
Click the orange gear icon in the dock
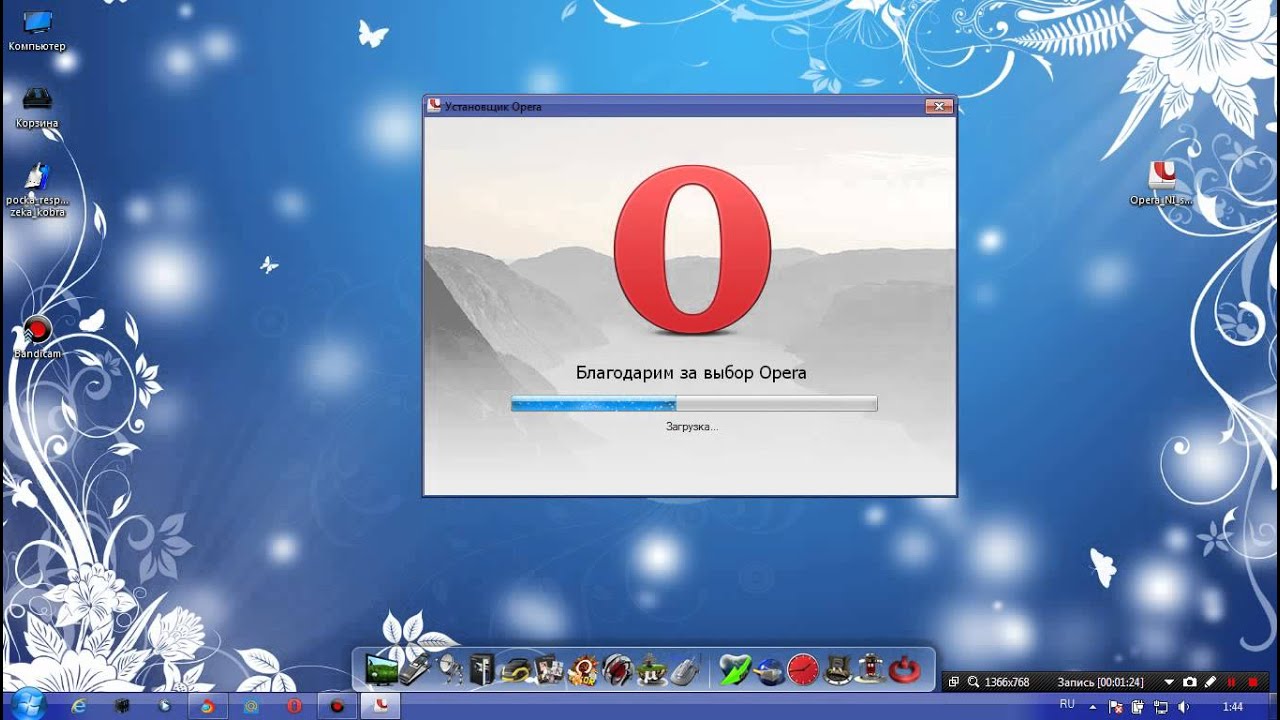click(x=582, y=668)
